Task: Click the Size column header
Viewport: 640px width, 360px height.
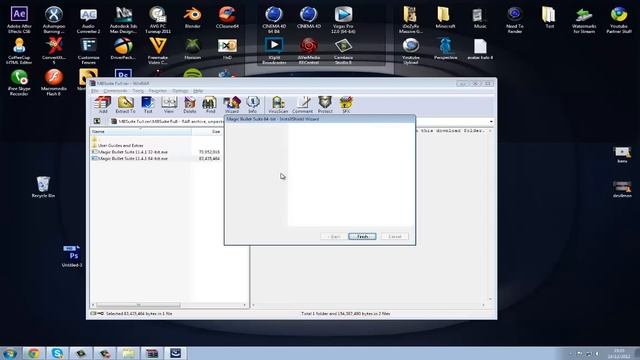Action: 207,131
